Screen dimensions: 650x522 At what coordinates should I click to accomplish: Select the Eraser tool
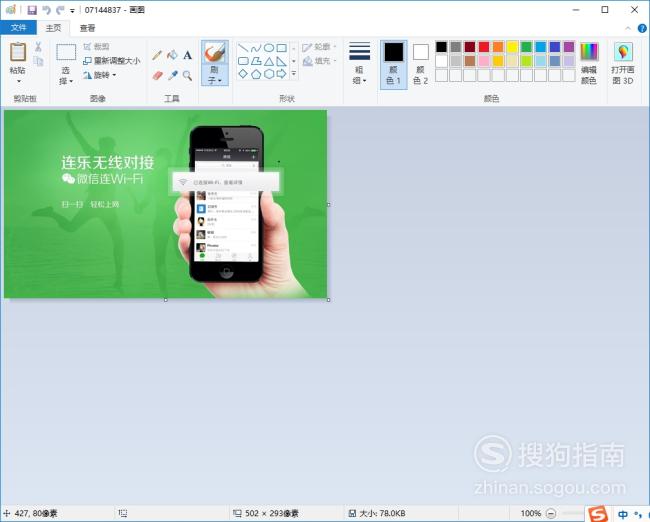coord(157,75)
